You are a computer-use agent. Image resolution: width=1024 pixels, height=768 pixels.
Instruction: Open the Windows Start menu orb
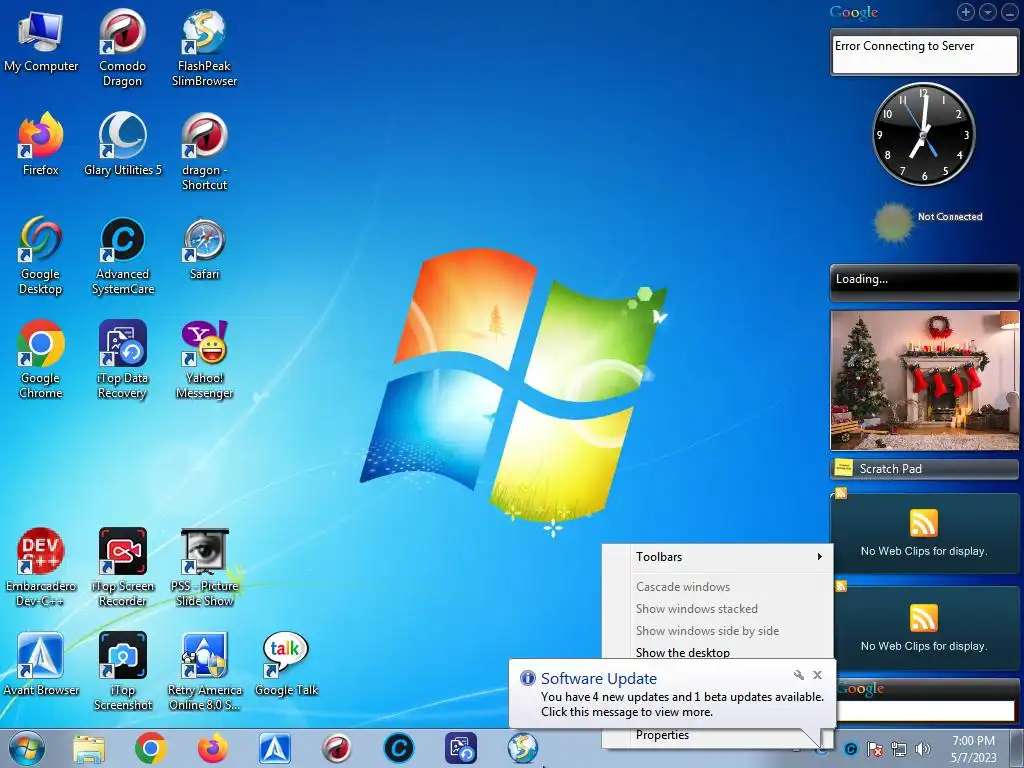tap(27, 748)
